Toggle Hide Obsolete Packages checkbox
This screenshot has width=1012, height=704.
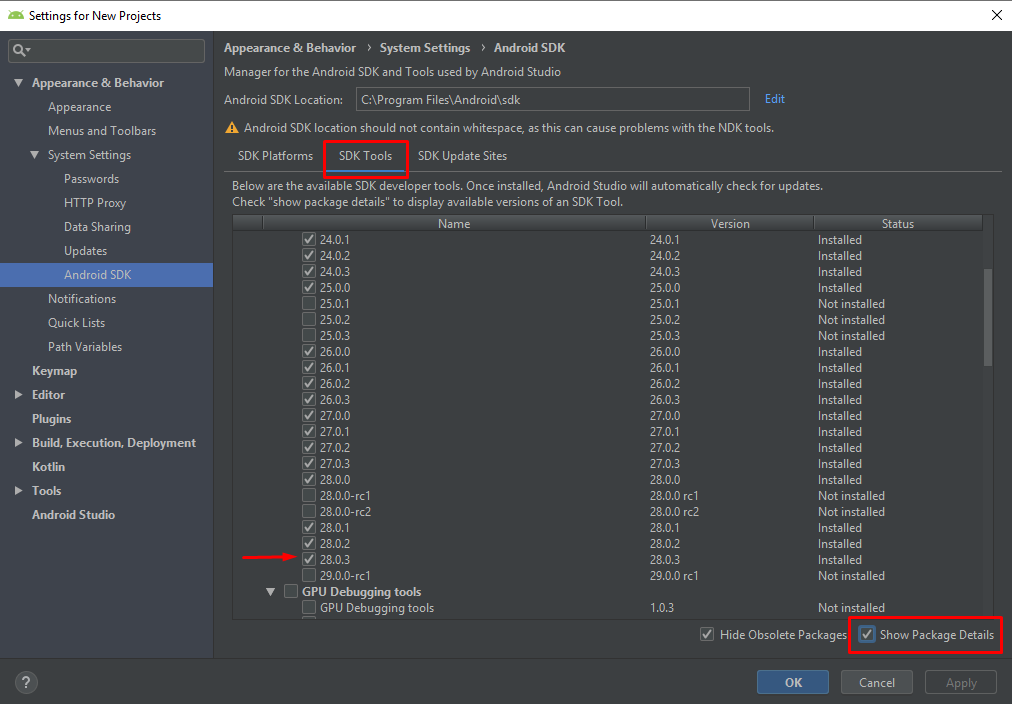tap(707, 634)
